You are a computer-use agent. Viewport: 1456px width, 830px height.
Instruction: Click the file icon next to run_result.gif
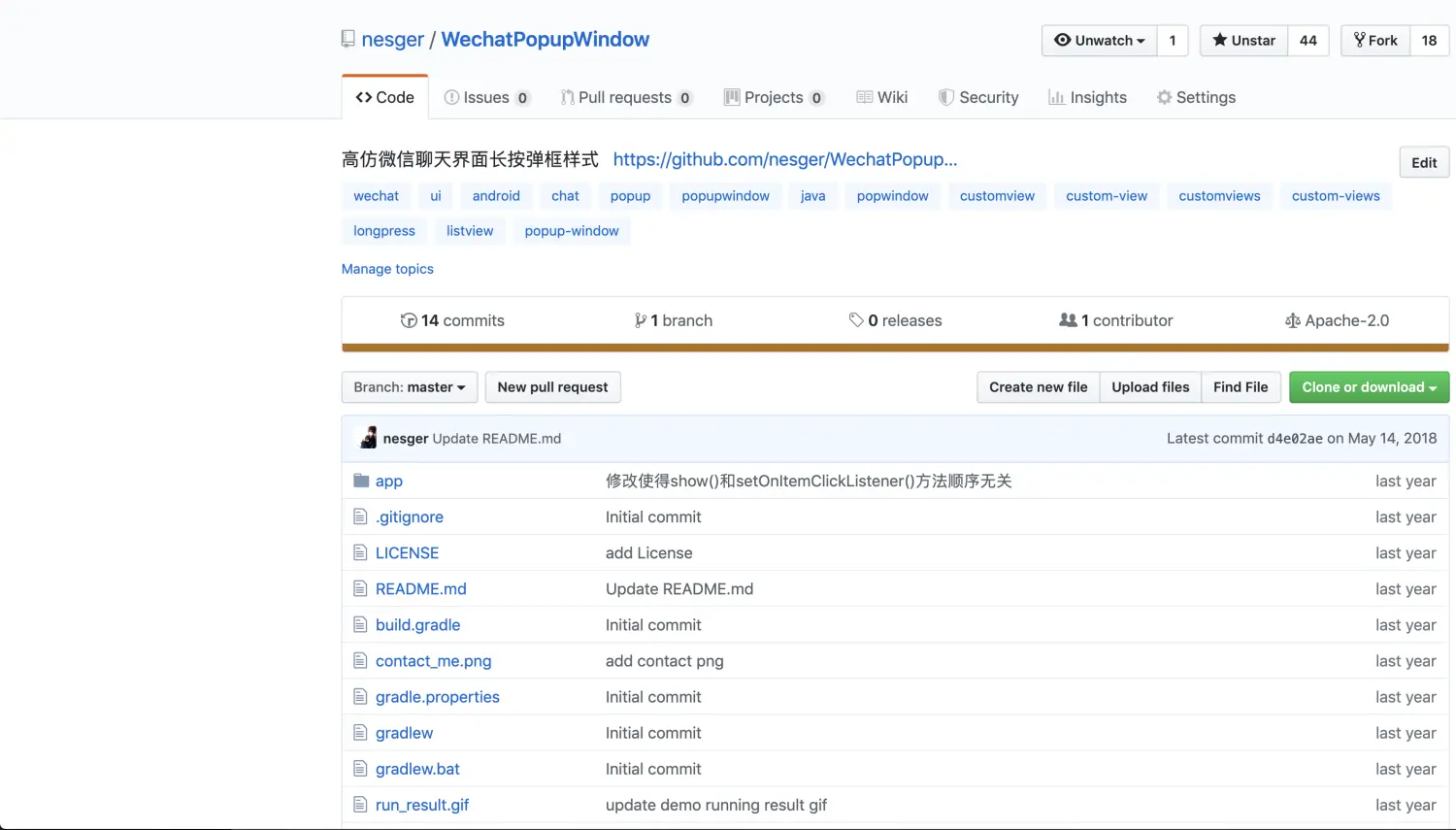coord(360,804)
